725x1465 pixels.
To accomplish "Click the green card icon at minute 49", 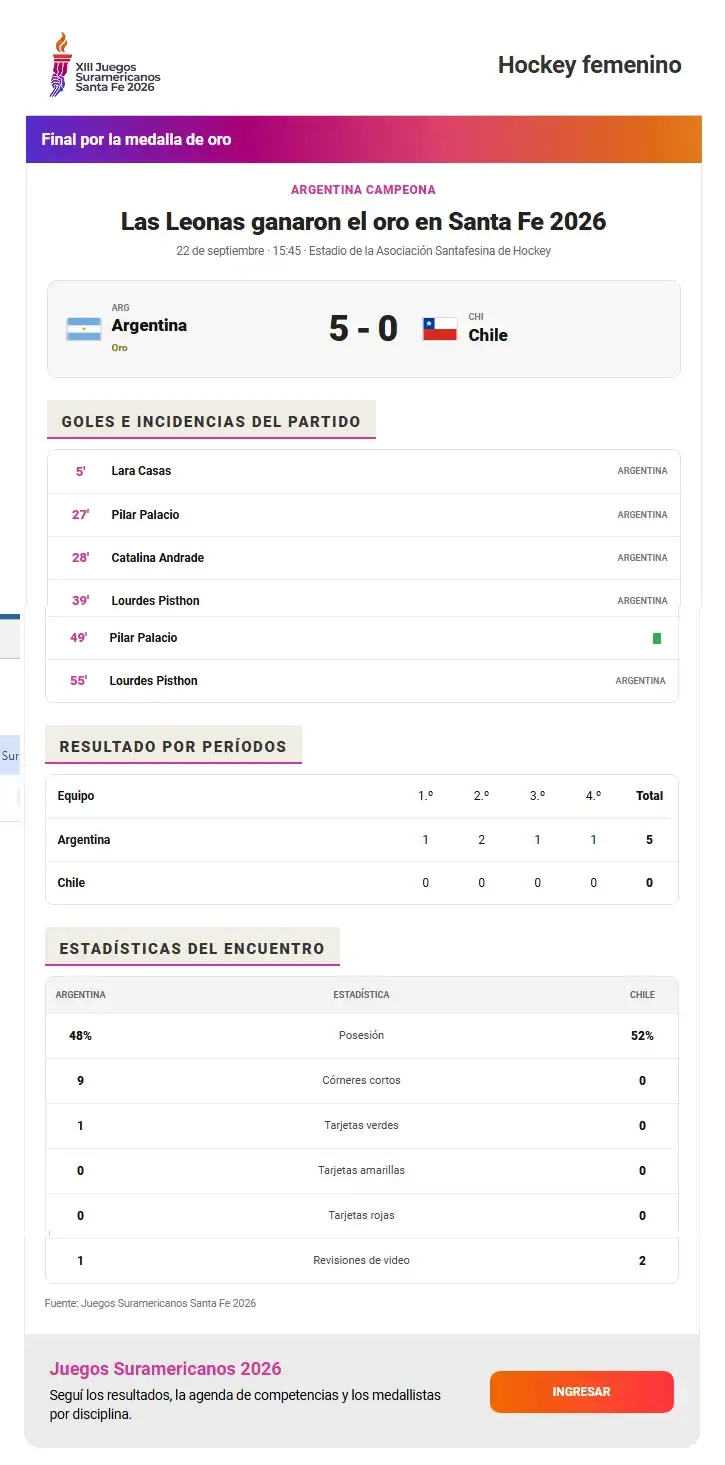I will 657,638.
